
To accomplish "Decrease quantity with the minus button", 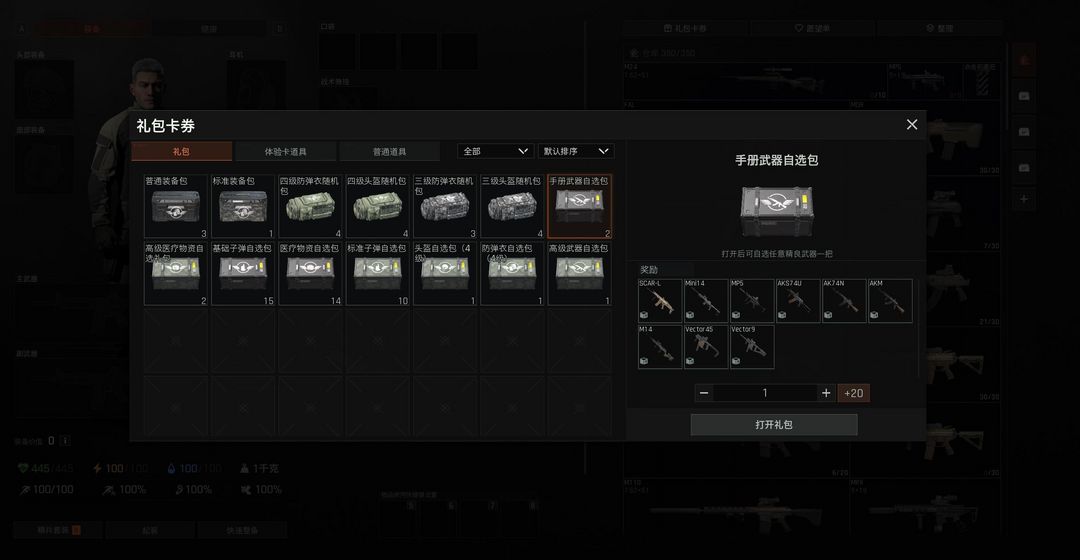I will [x=703, y=393].
